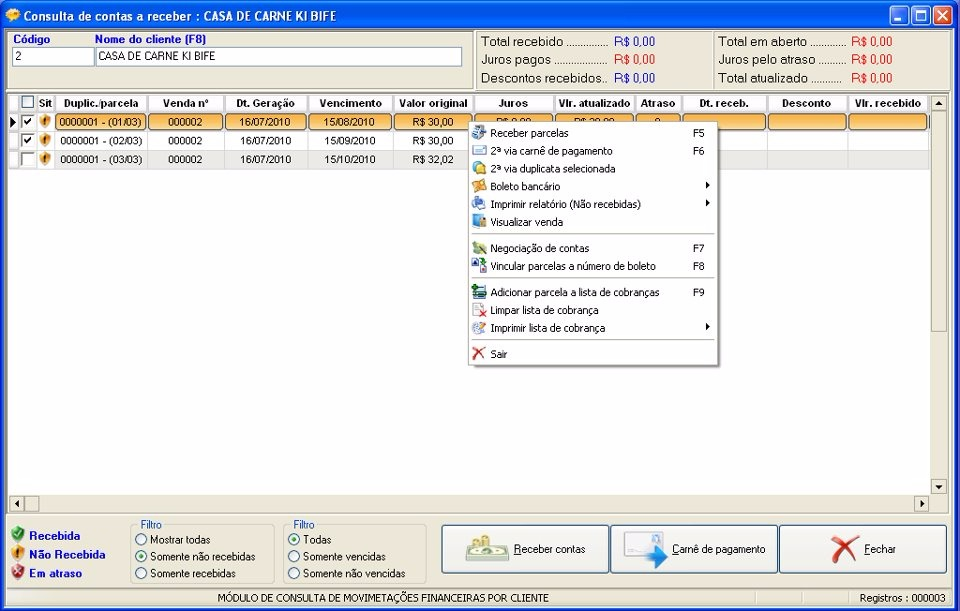Choose Receber parcelas from the context menu
The image size is (960, 611).
(x=593, y=133)
